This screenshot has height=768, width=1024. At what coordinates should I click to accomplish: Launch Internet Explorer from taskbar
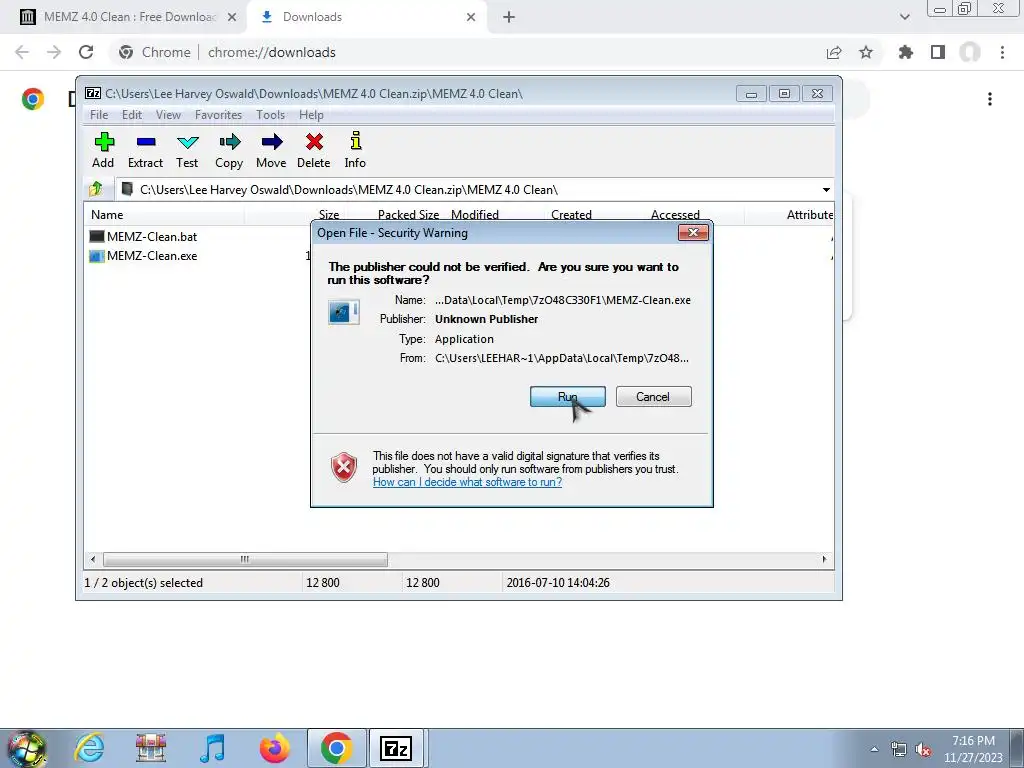[x=89, y=748]
